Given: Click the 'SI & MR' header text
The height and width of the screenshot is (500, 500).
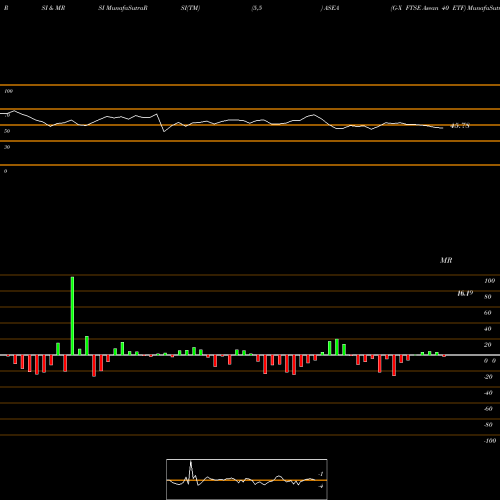Looking at the screenshot, I should (53, 8).
